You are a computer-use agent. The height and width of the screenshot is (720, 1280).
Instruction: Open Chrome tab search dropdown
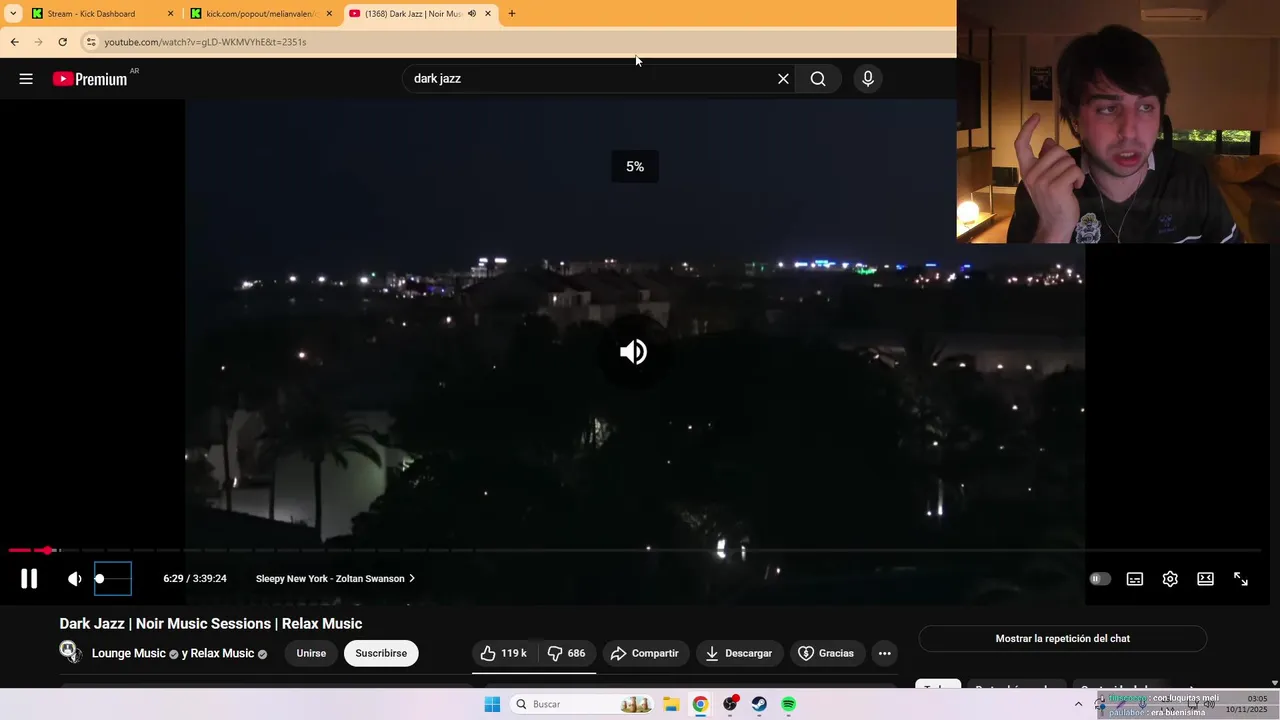pos(13,14)
